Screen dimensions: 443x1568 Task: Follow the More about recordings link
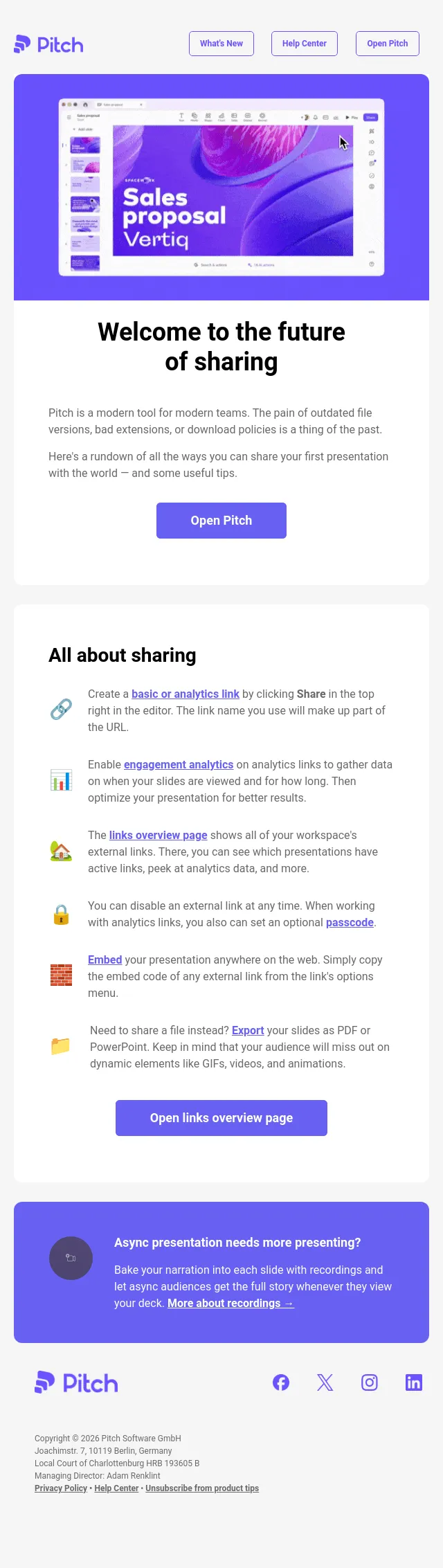pyautogui.click(x=230, y=1303)
